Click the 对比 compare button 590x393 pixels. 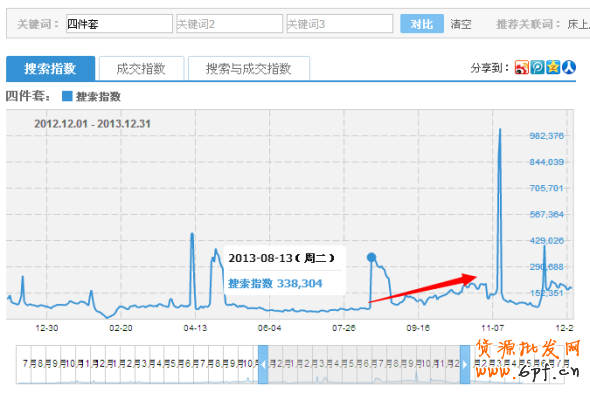click(x=422, y=24)
